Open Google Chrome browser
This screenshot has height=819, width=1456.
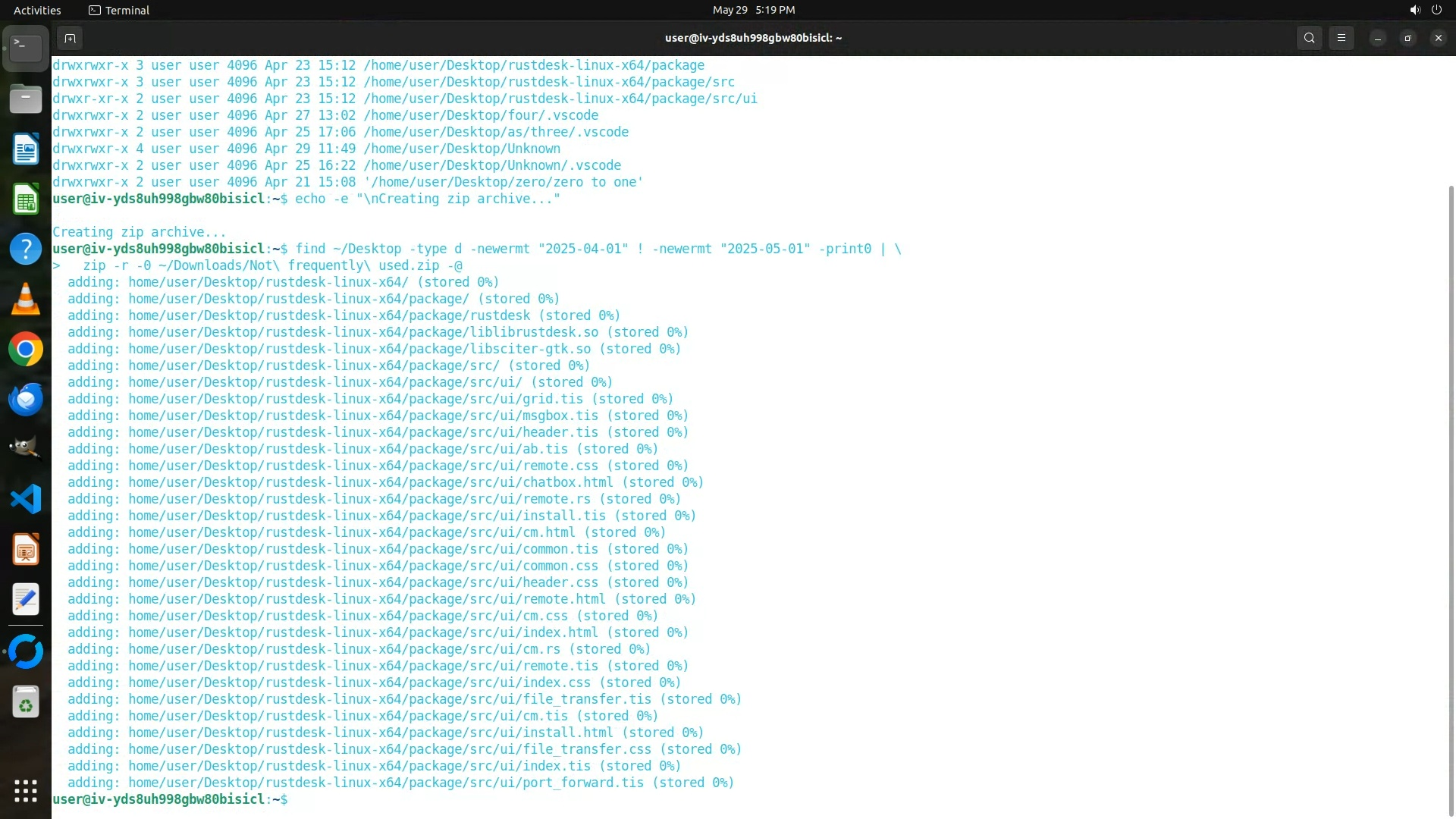click(26, 349)
